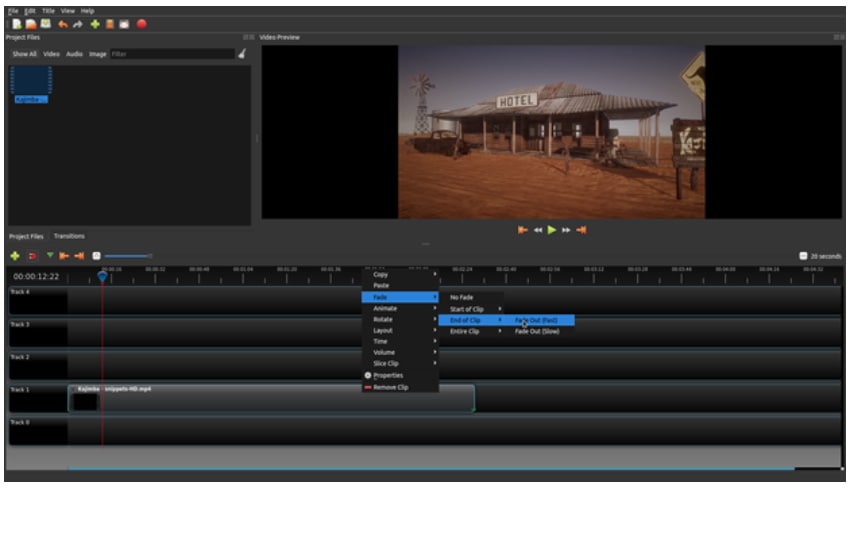Expand the Copy submenu
Viewport: 852px width, 538px height.
400,274
